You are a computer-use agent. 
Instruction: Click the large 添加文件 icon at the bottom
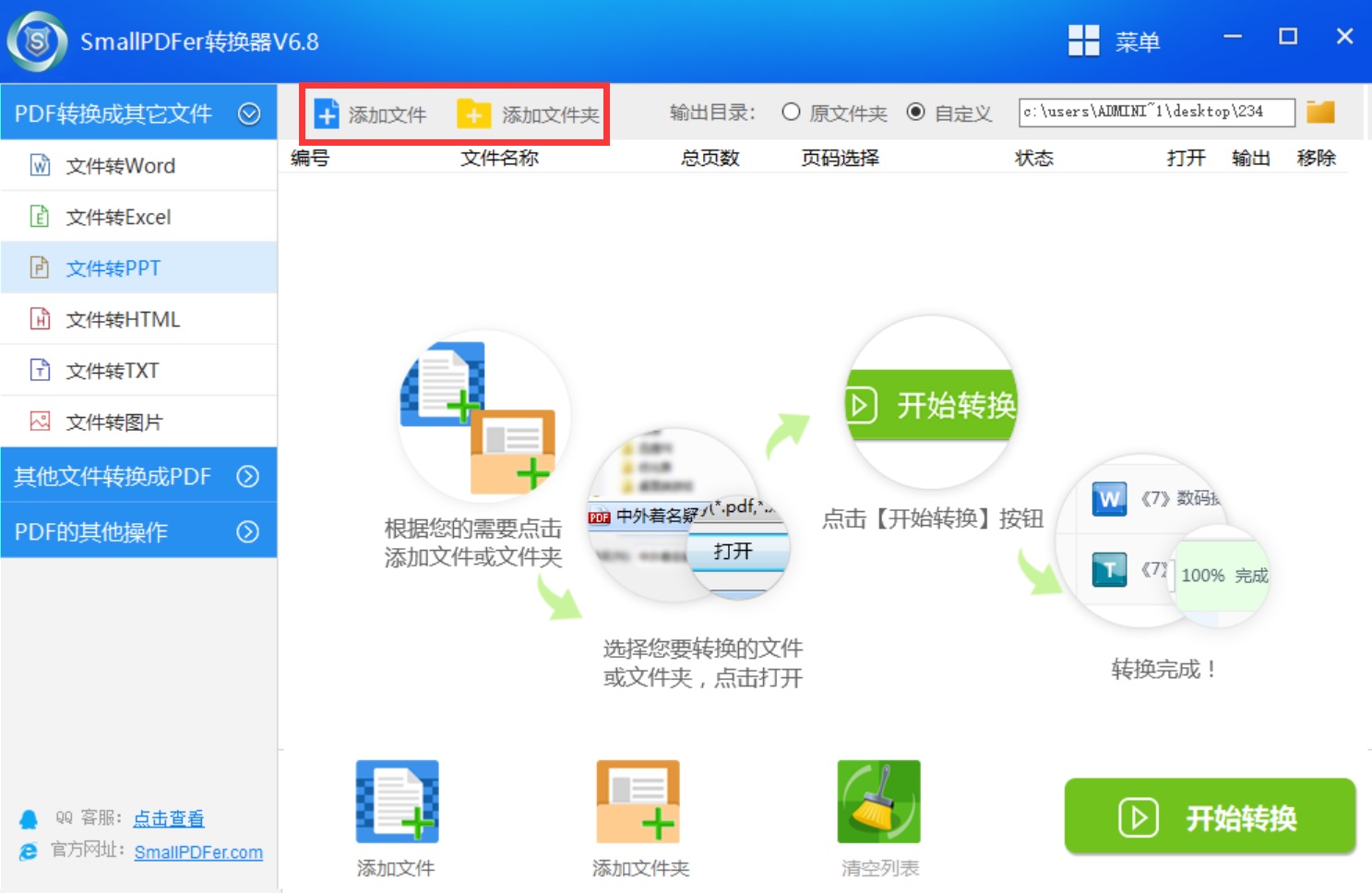click(x=398, y=802)
